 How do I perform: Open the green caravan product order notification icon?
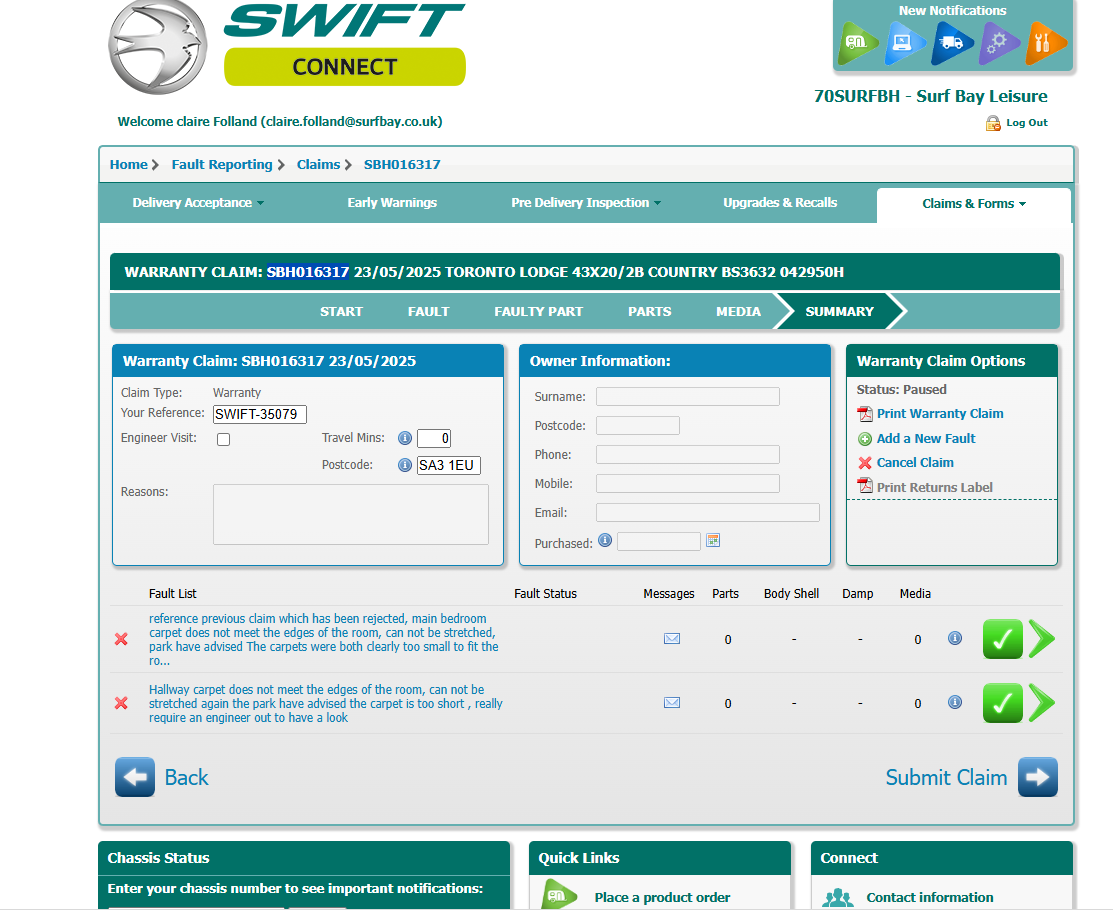coord(858,43)
